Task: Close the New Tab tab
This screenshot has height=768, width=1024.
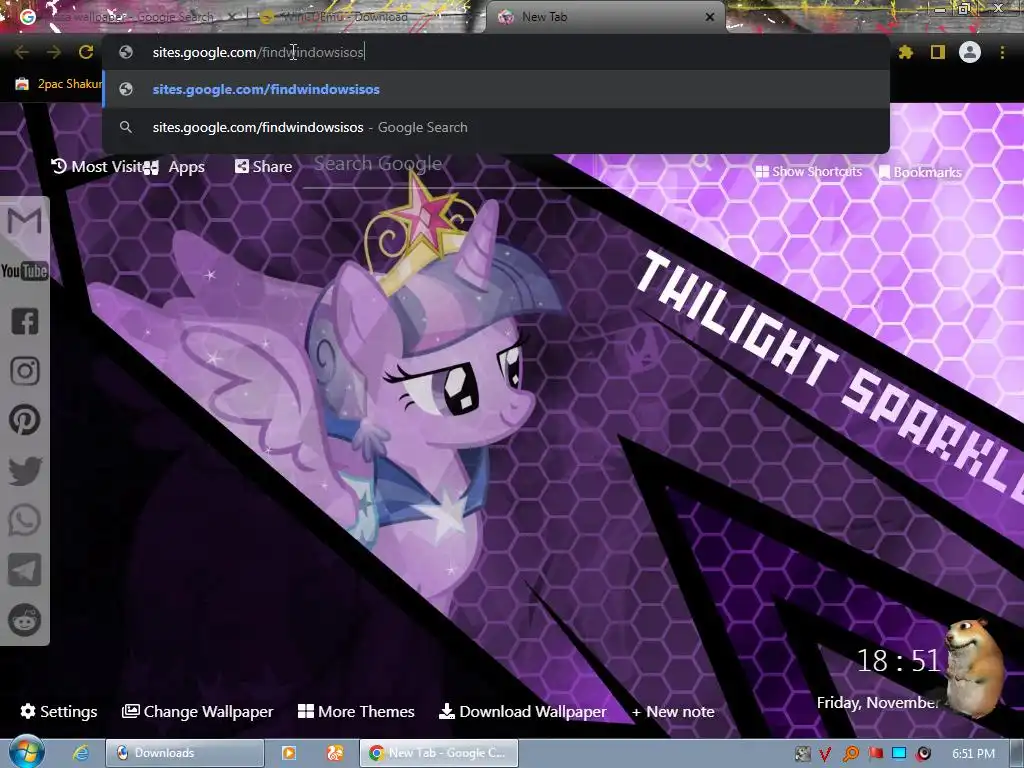Action: tap(710, 17)
